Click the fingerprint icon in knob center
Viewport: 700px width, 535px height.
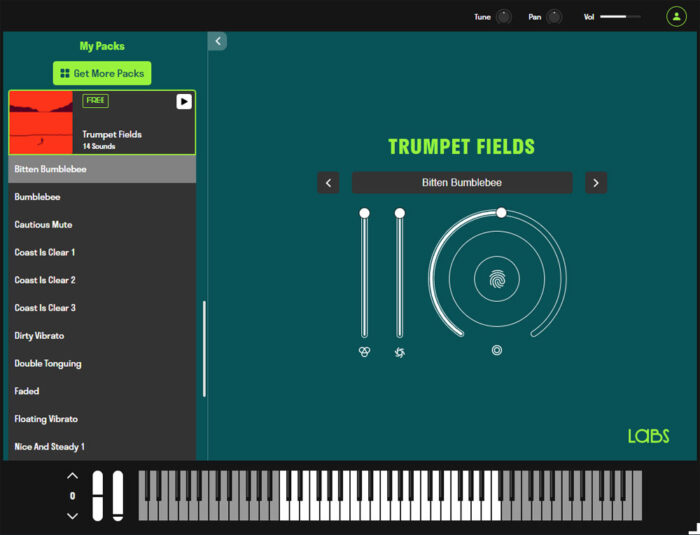[x=497, y=280]
